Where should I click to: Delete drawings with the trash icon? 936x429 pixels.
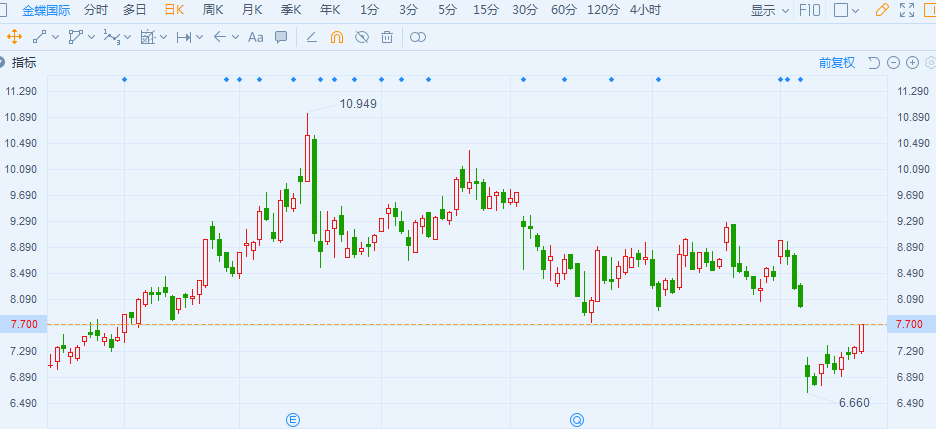point(387,37)
